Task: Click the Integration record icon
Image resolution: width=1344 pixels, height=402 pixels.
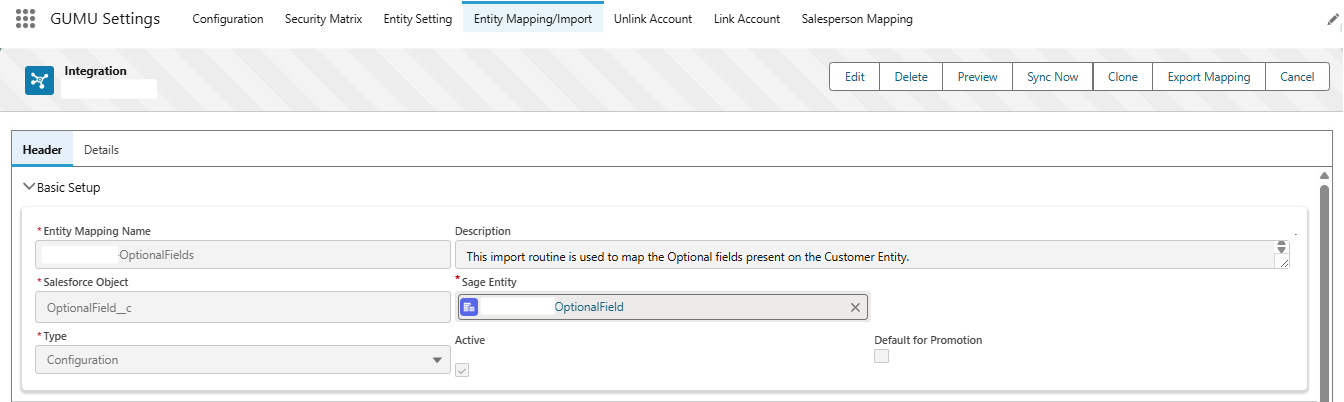Action: [x=39, y=81]
